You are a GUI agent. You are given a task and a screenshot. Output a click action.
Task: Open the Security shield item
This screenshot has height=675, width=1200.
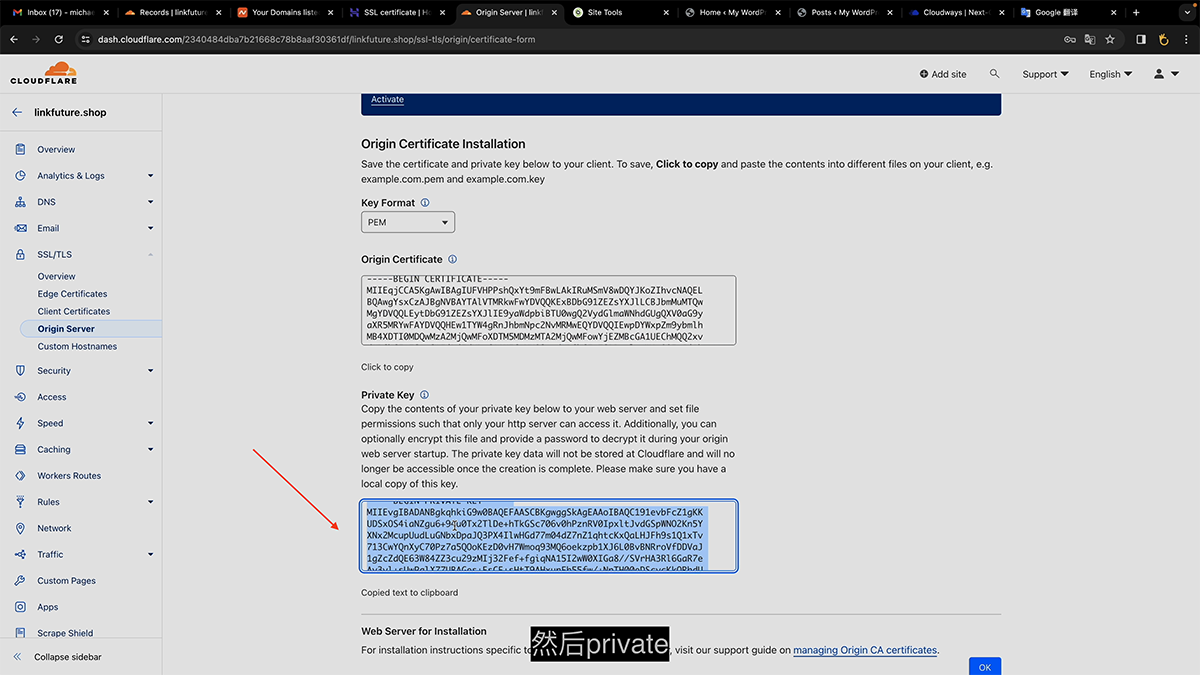point(54,371)
